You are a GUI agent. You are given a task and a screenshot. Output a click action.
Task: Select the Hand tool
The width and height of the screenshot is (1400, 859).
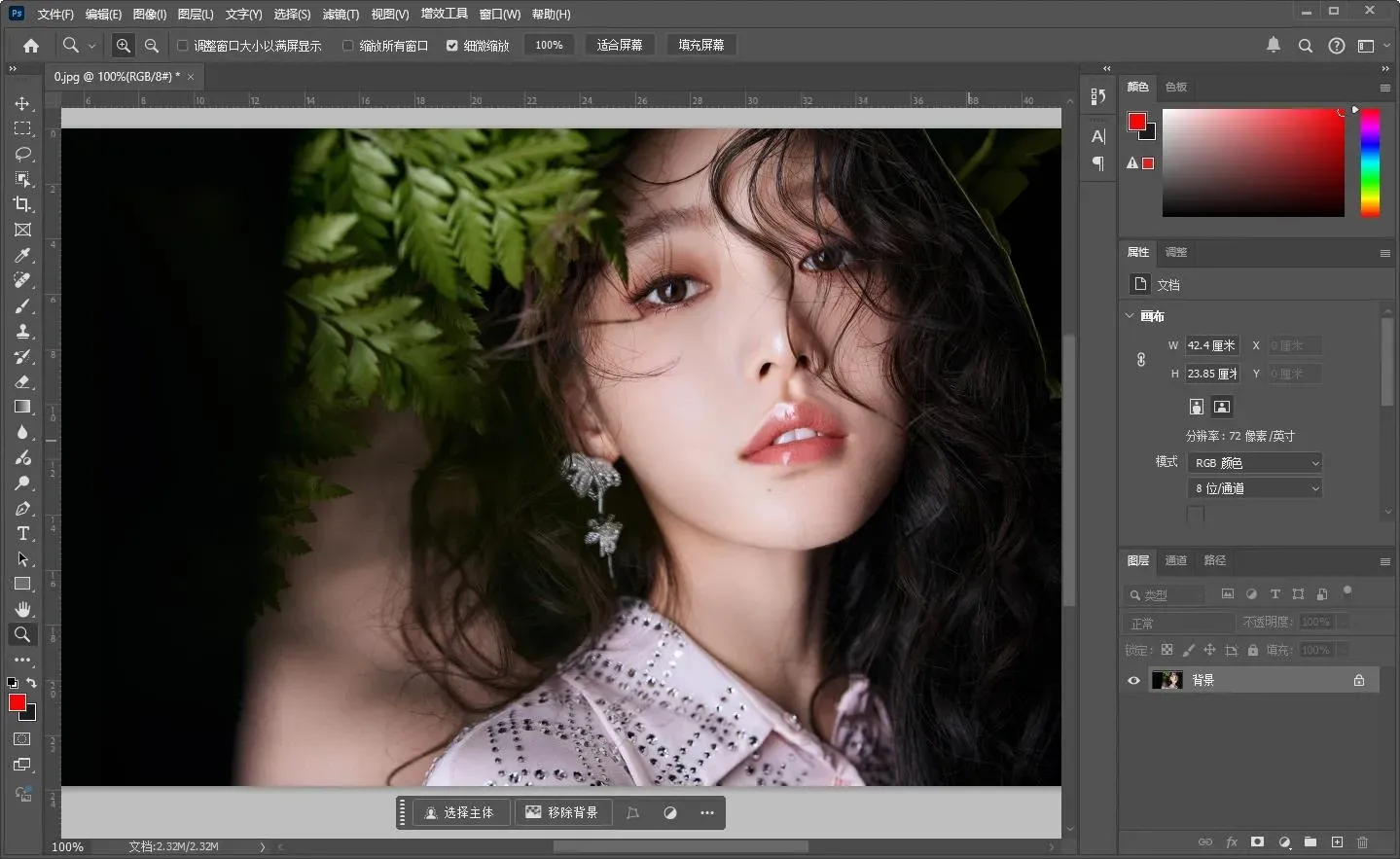pos(22,609)
